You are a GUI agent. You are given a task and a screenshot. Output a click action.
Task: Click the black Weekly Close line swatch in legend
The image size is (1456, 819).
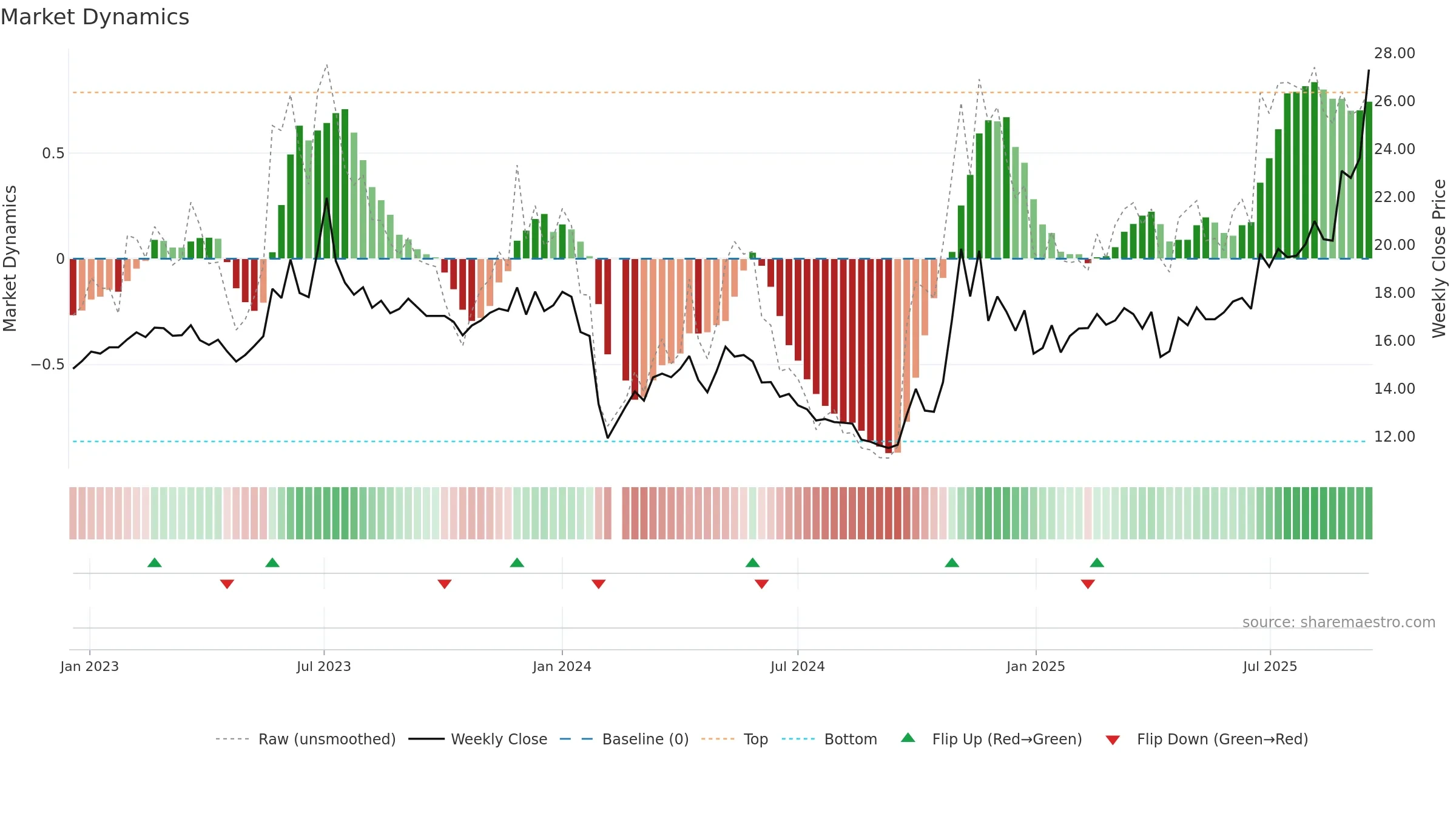coord(426,739)
